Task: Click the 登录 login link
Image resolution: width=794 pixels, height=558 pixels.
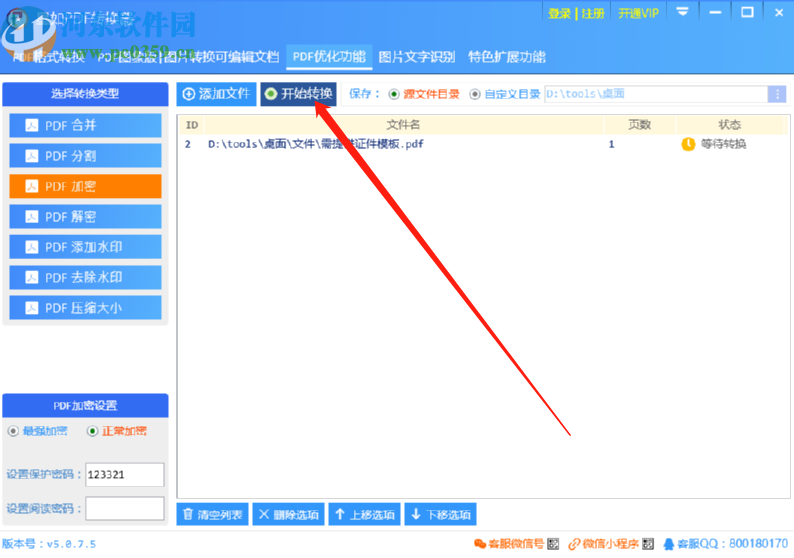Action: click(x=560, y=13)
